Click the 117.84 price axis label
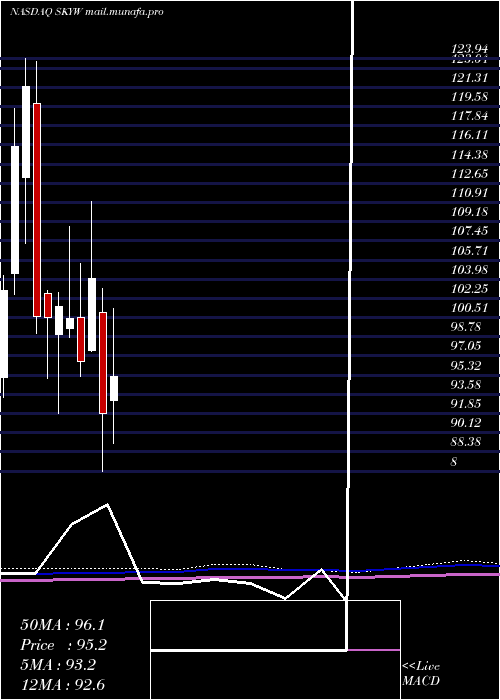 pos(469,116)
